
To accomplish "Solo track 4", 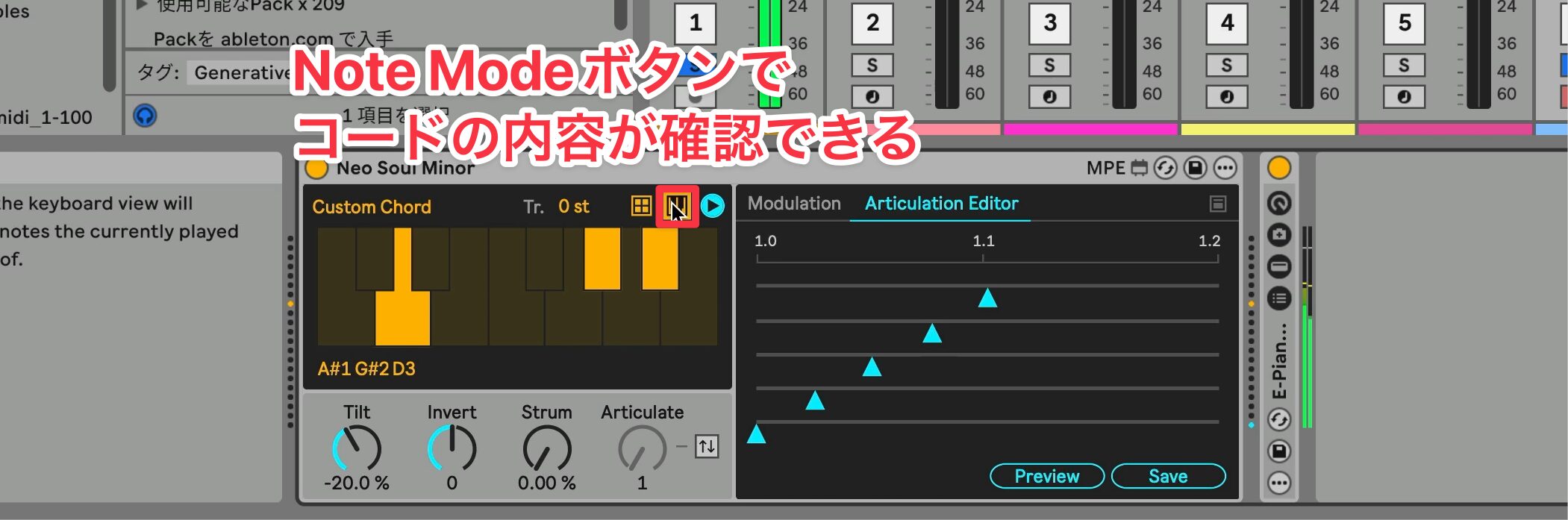I will (1227, 66).
